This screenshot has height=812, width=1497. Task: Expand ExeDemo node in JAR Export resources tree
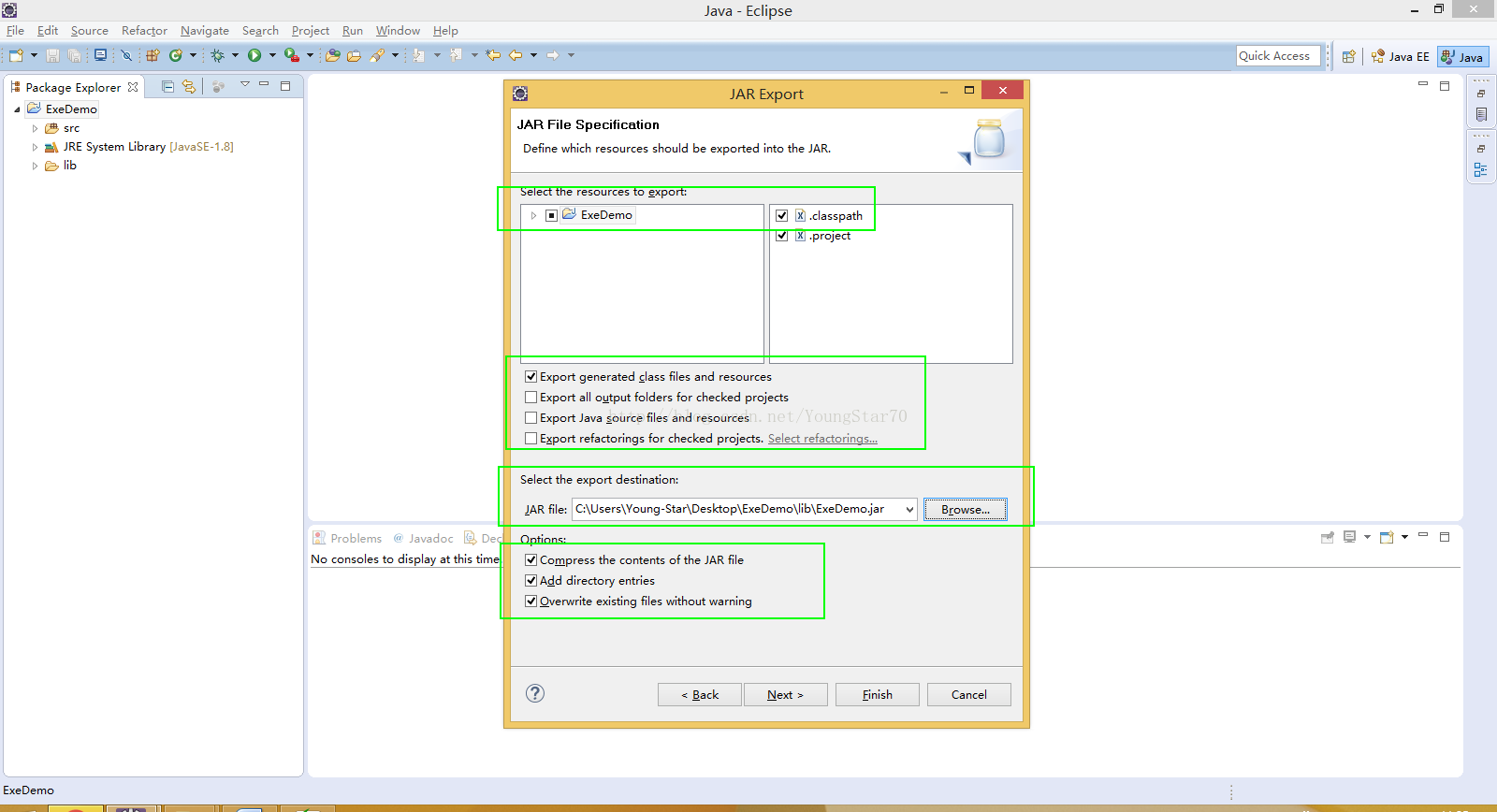tap(534, 215)
